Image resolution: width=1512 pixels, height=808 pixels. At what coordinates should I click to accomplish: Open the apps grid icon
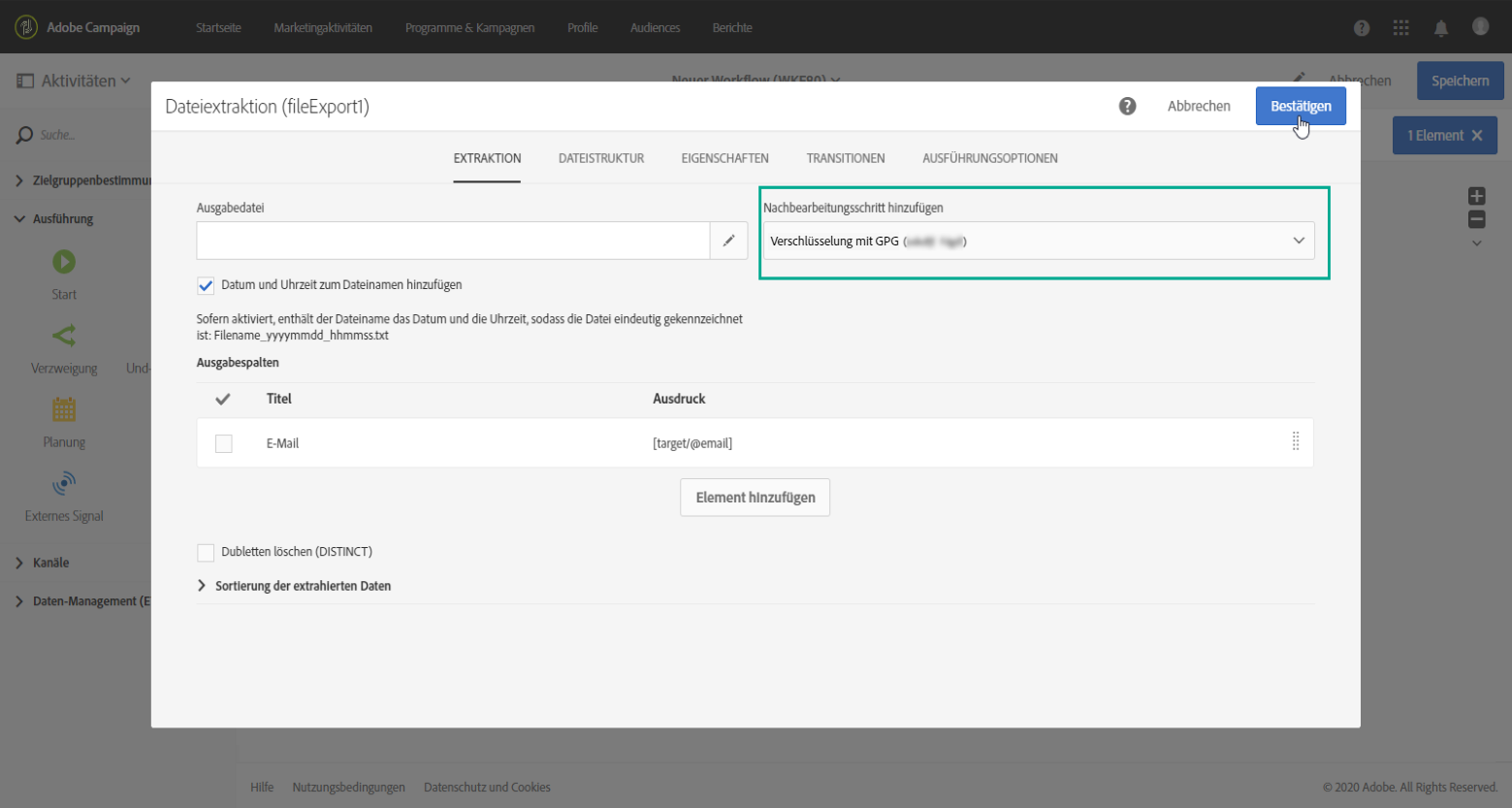1401,28
